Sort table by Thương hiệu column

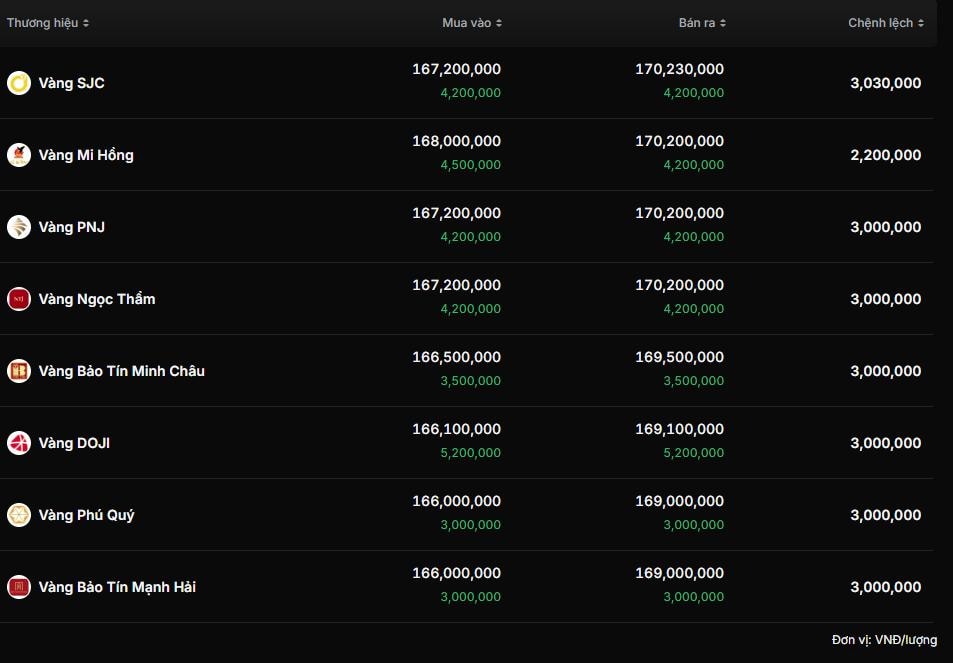(x=48, y=23)
